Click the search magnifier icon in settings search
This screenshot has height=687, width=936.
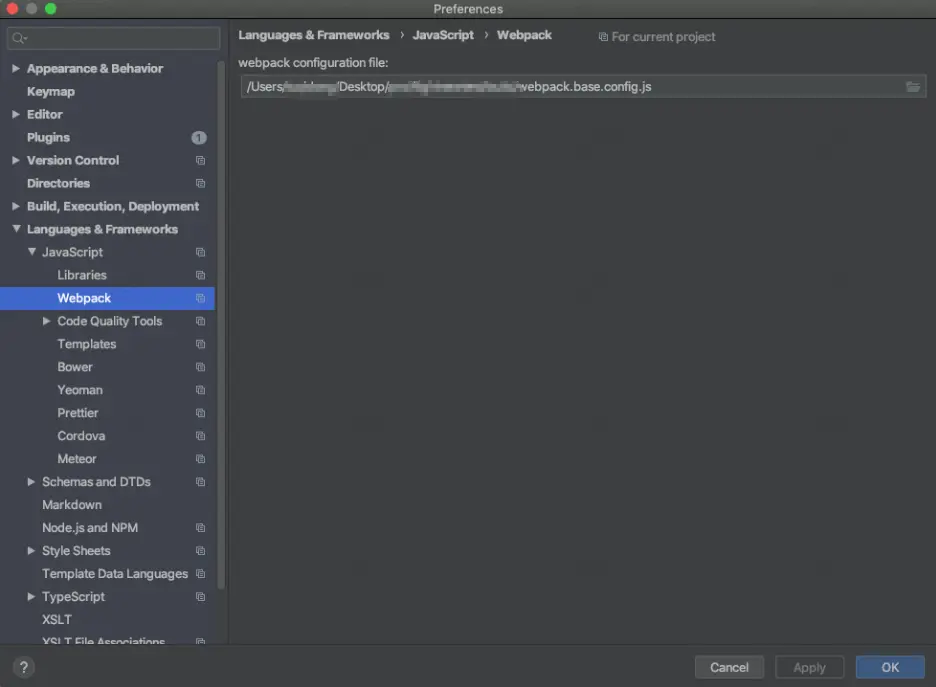click(19, 38)
